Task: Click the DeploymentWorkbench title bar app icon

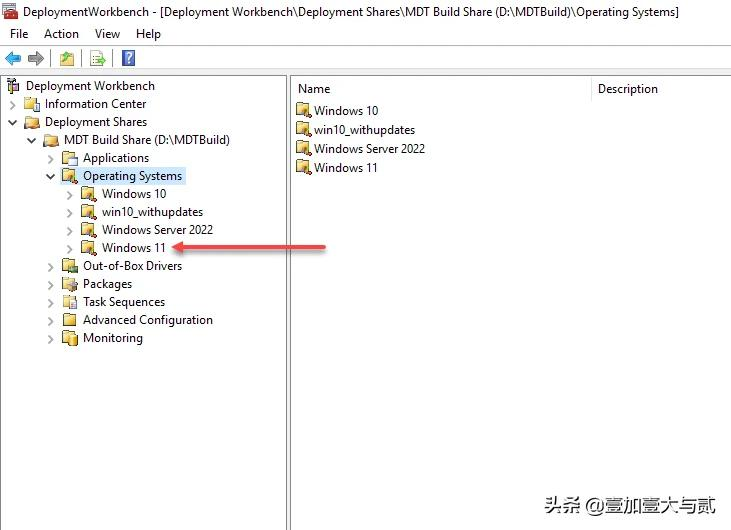Action: tap(10, 11)
